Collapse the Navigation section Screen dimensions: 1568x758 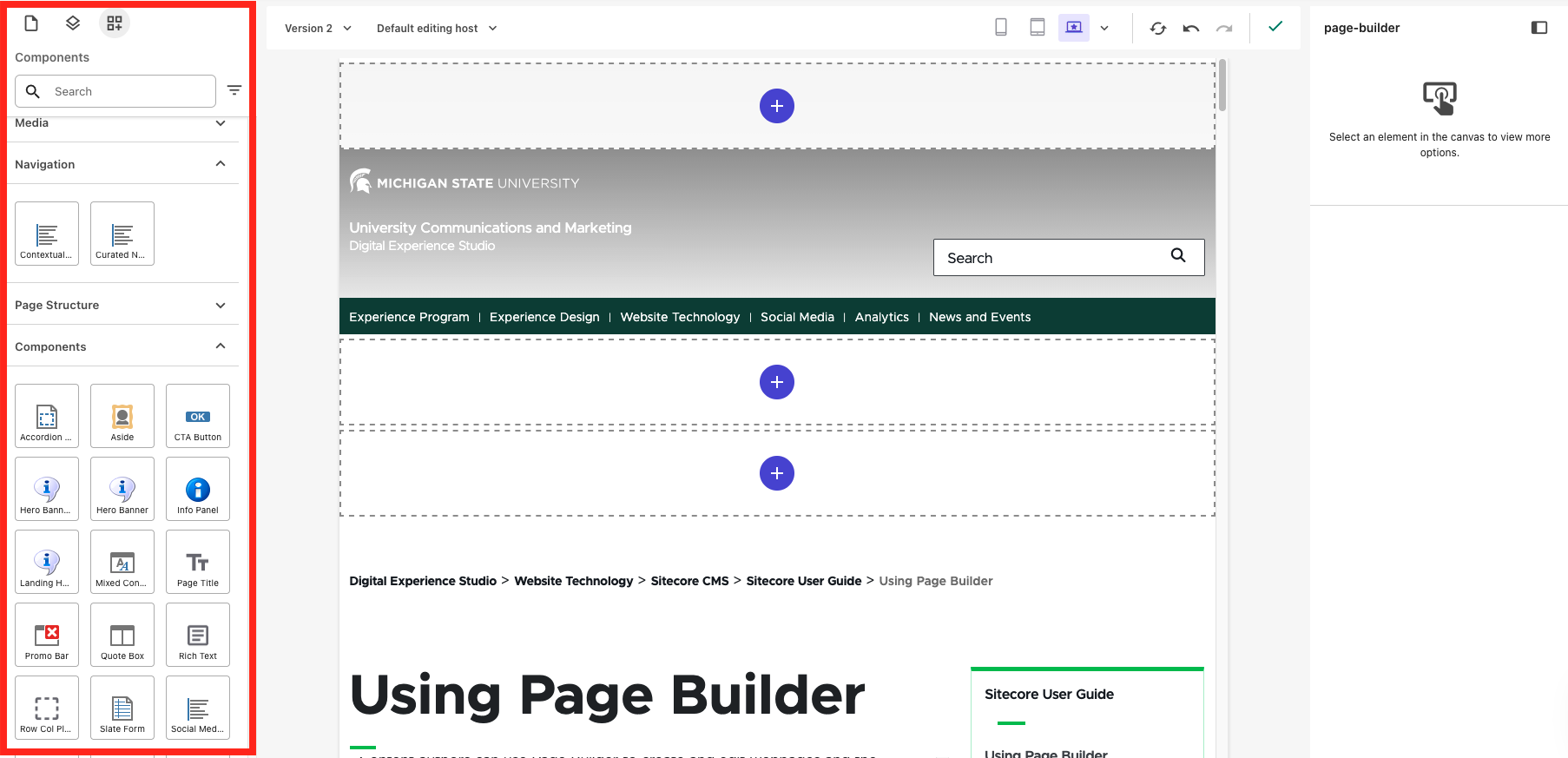point(122,164)
